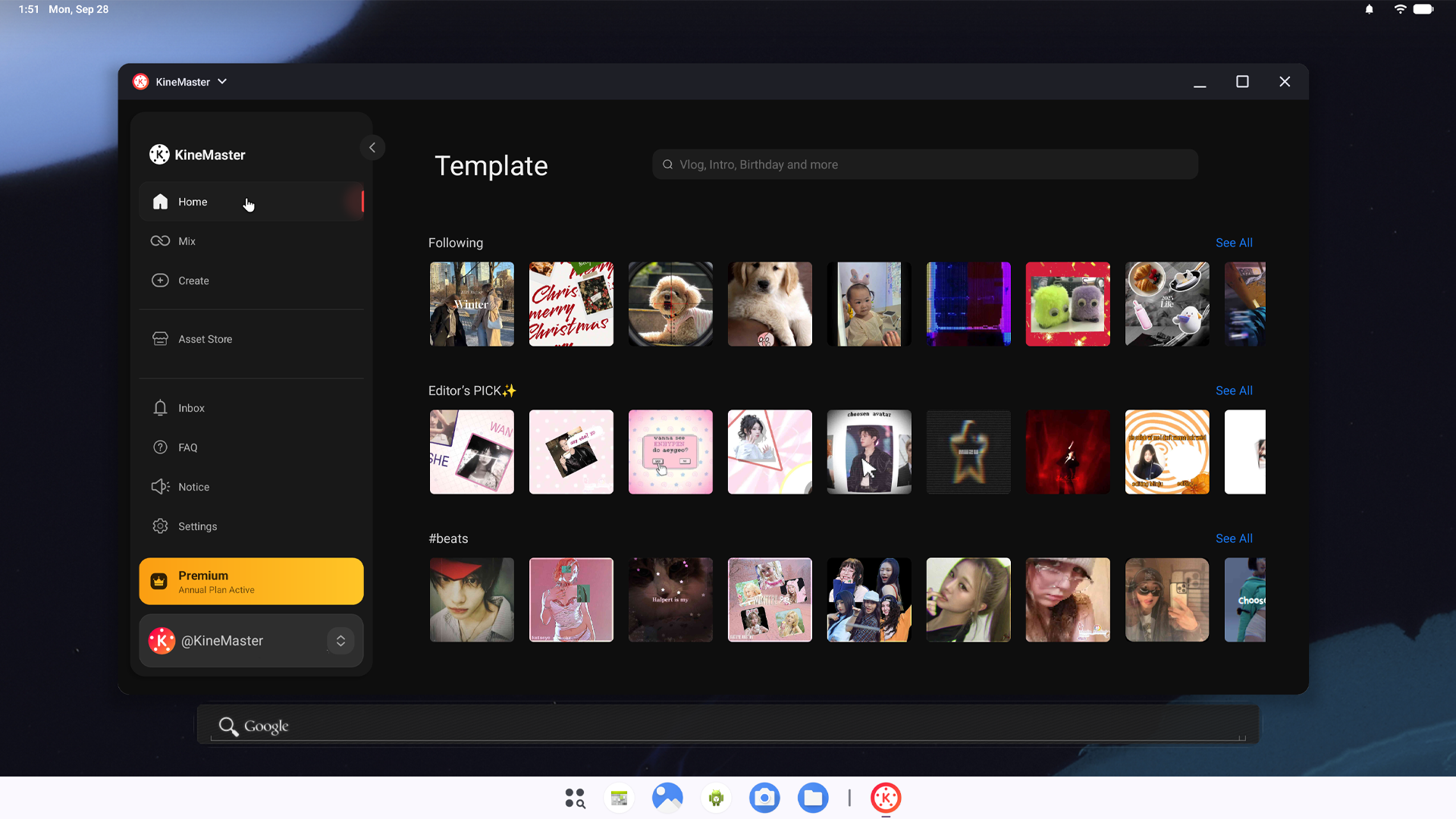Image resolution: width=1456 pixels, height=819 pixels.
Task: Click See All for Editor's PICK
Action: pos(1234,391)
